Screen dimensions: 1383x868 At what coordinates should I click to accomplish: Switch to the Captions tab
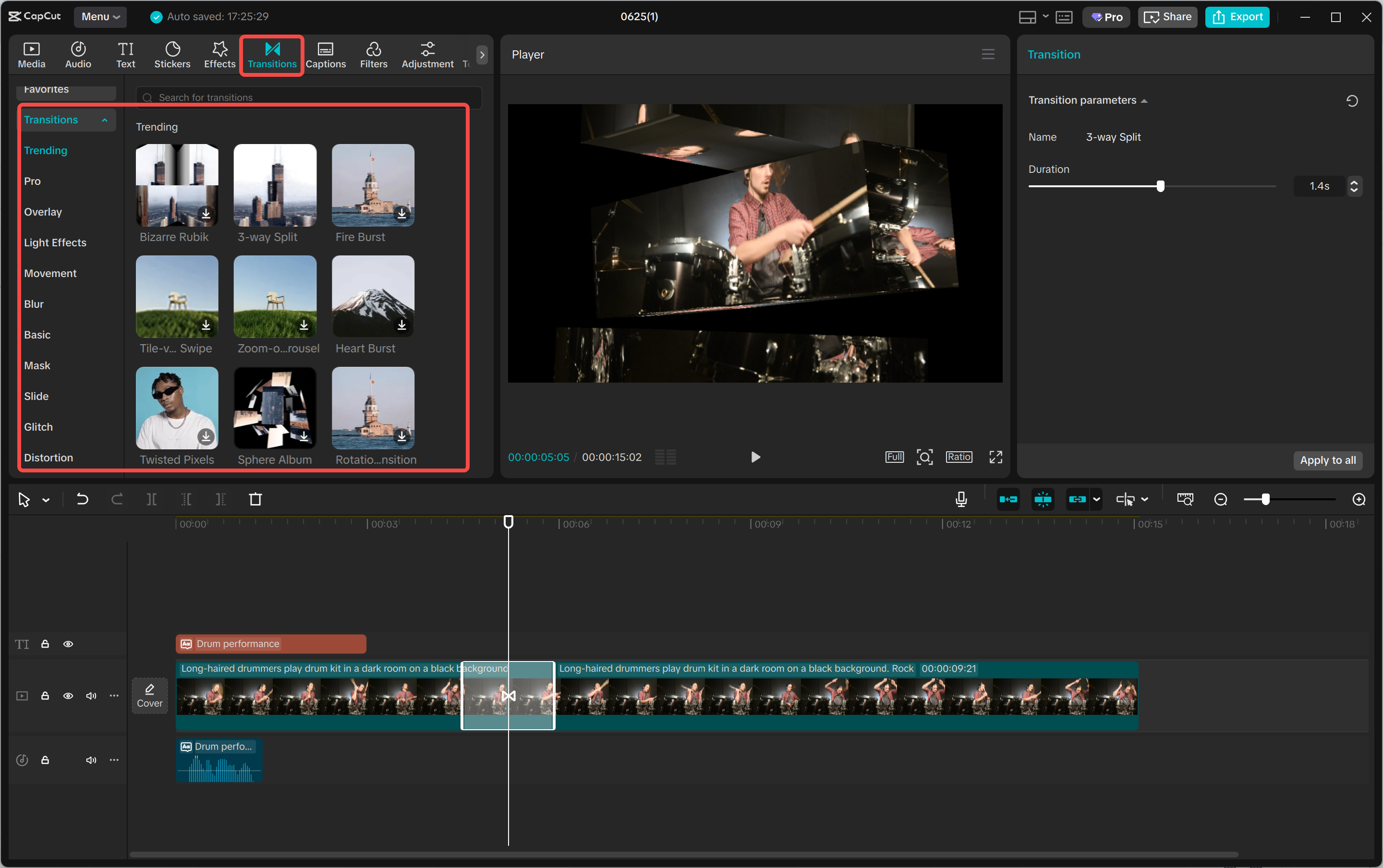tap(325, 55)
